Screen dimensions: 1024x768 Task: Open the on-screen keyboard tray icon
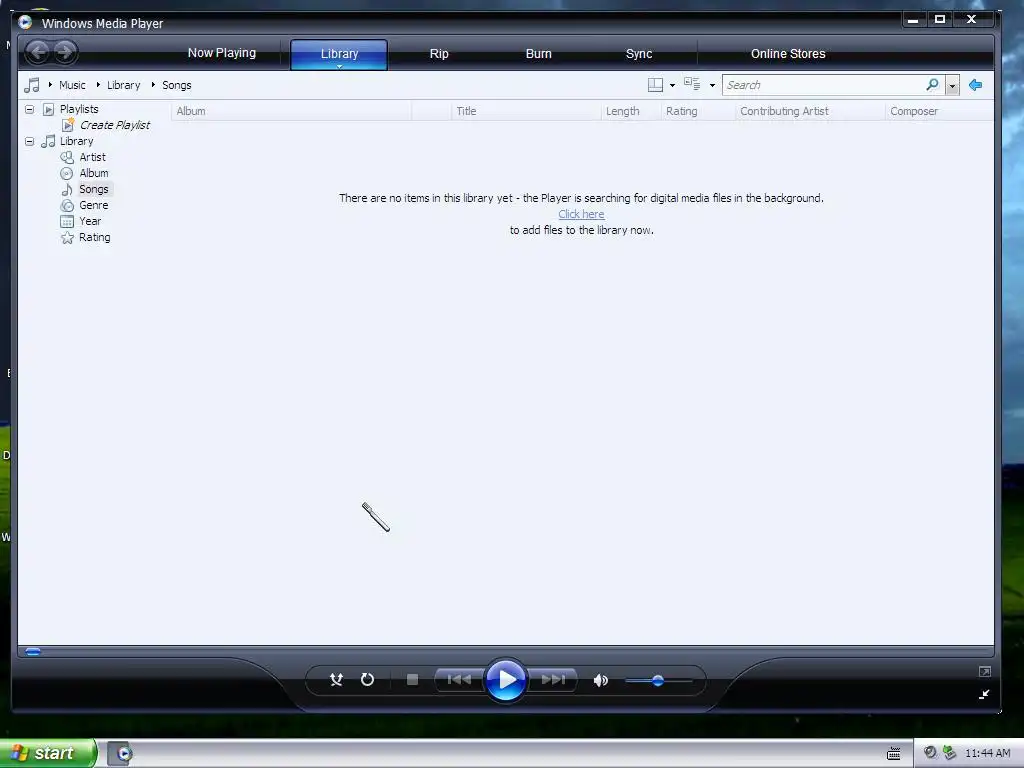893,754
